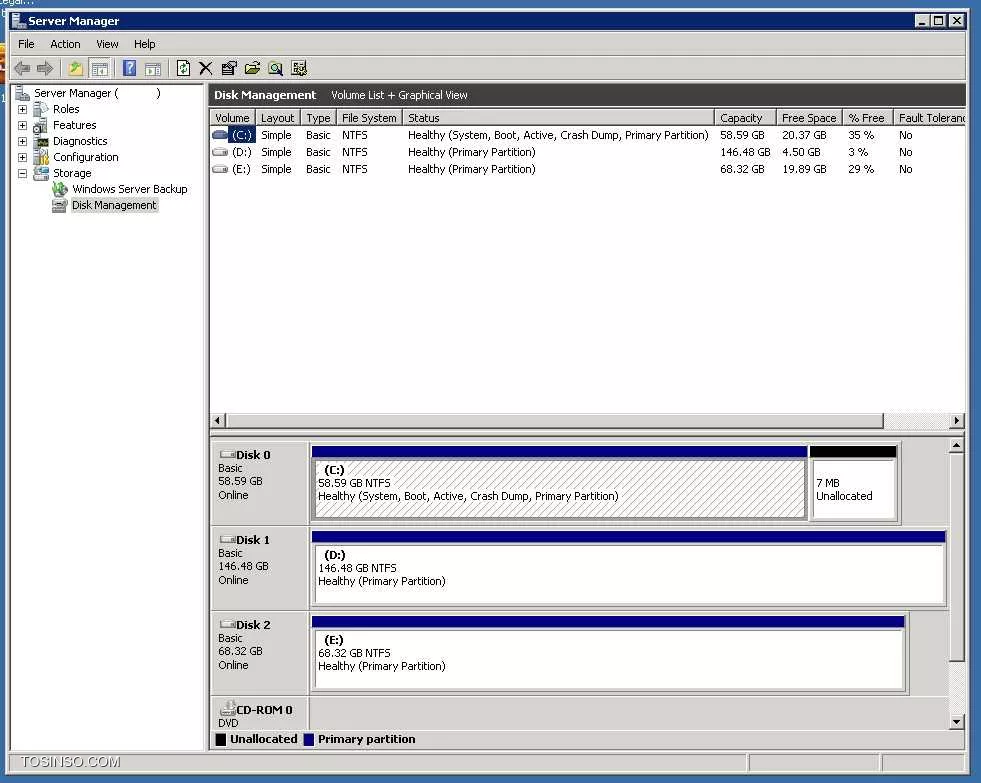Click the Windows Server Backup icon
Screen dimensions: 981x783
pos(59,188)
